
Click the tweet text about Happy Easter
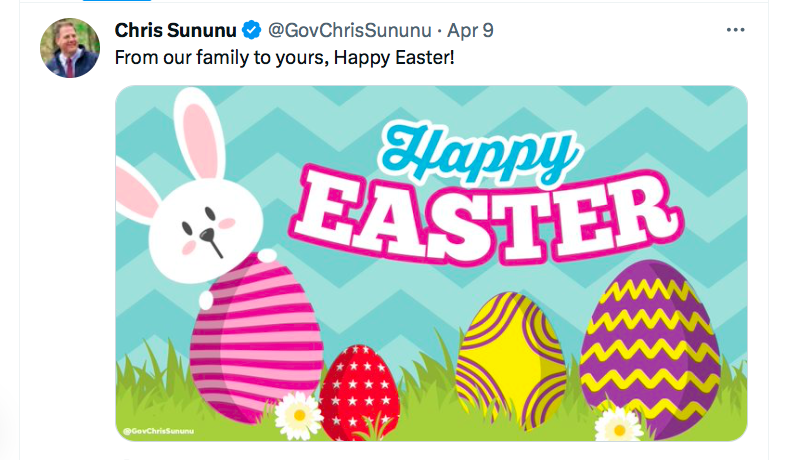[x=285, y=58]
